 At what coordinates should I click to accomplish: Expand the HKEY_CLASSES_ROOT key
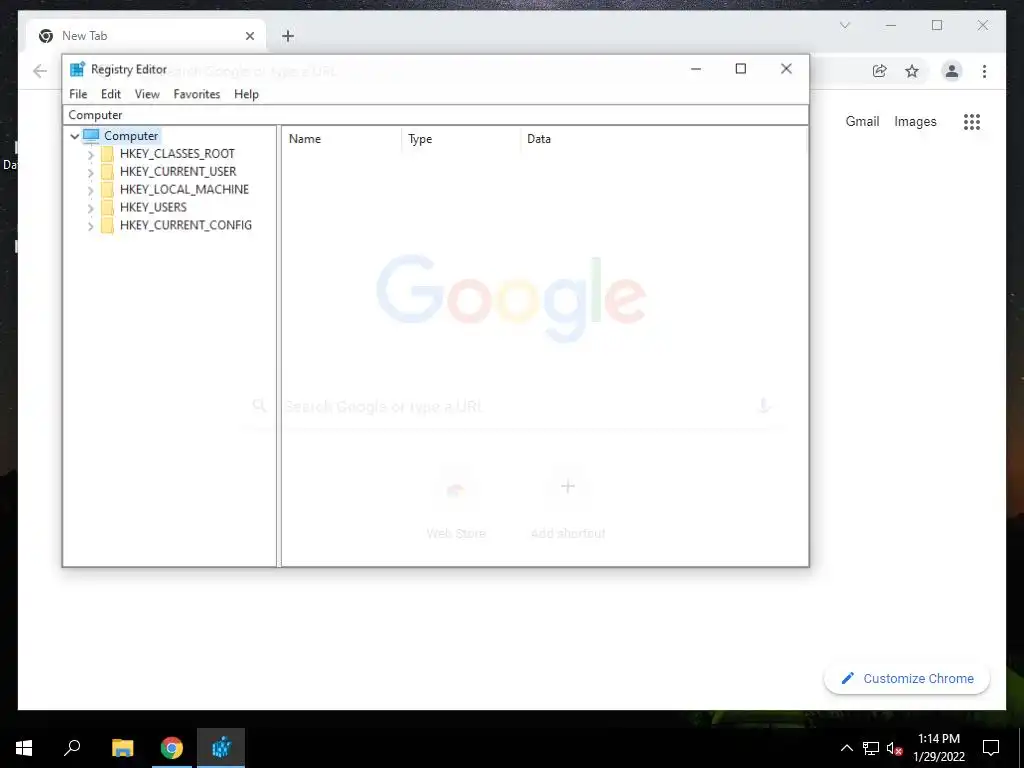coord(90,154)
